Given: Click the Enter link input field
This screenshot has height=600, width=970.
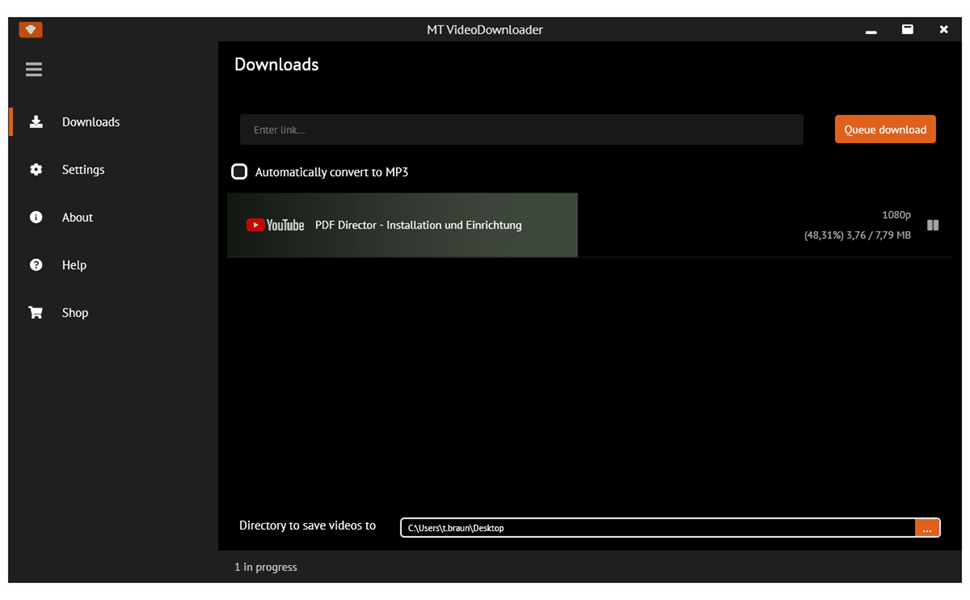Looking at the screenshot, I should (520, 129).
